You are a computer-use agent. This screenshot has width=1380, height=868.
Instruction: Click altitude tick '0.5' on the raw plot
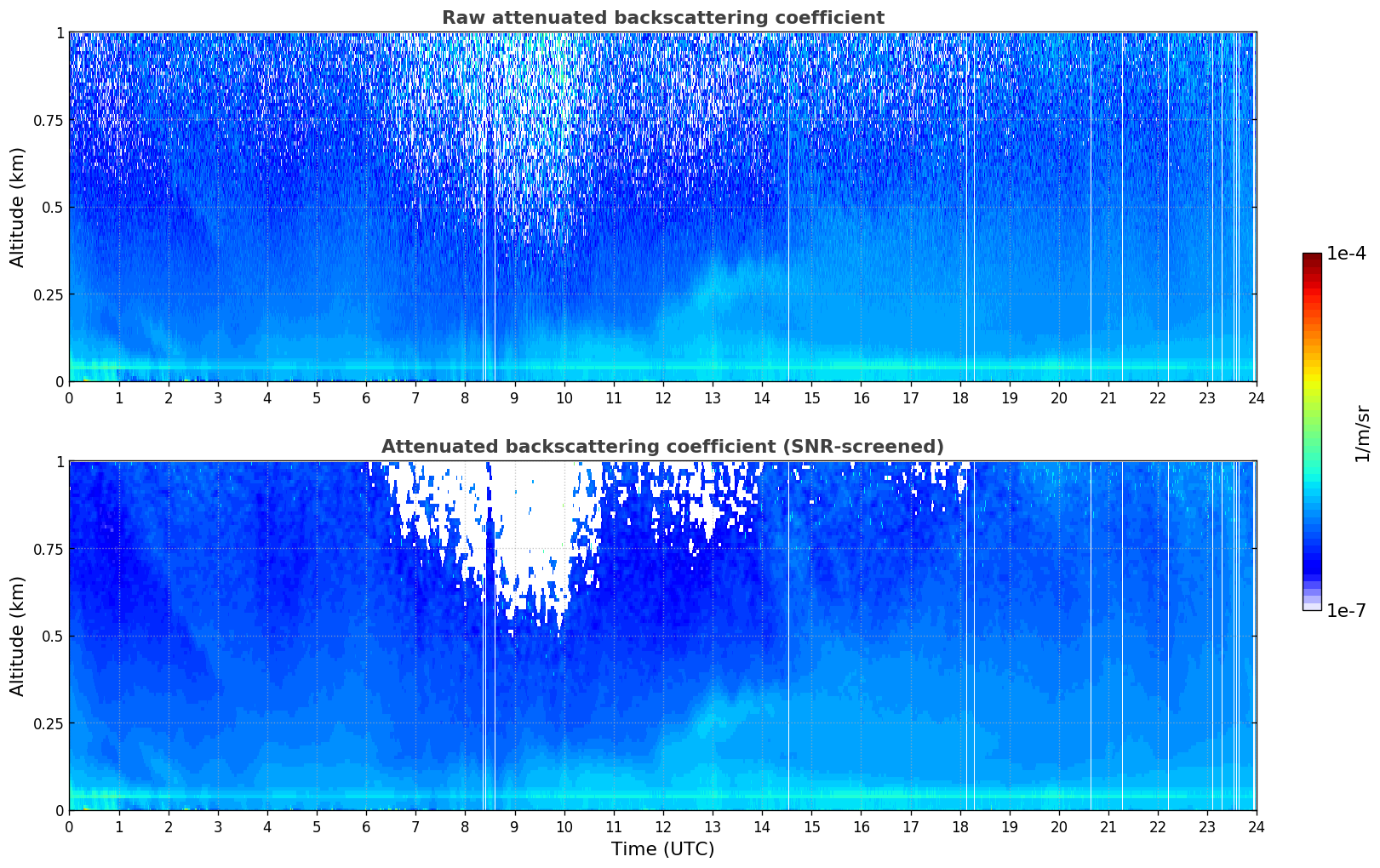pyautogui.click(x=52, y=207)
